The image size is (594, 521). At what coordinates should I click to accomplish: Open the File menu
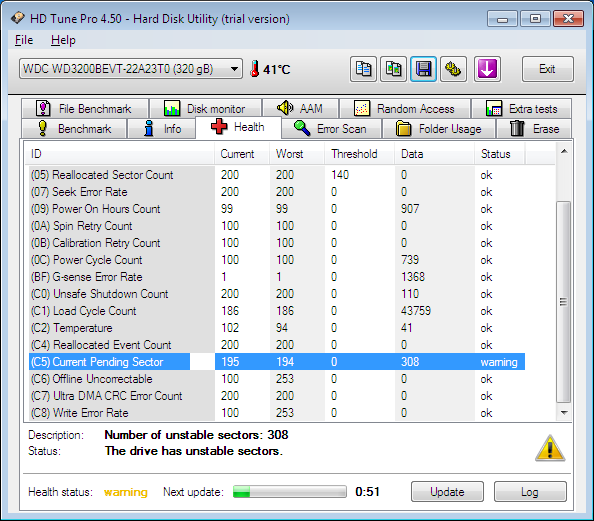point(24,40)
